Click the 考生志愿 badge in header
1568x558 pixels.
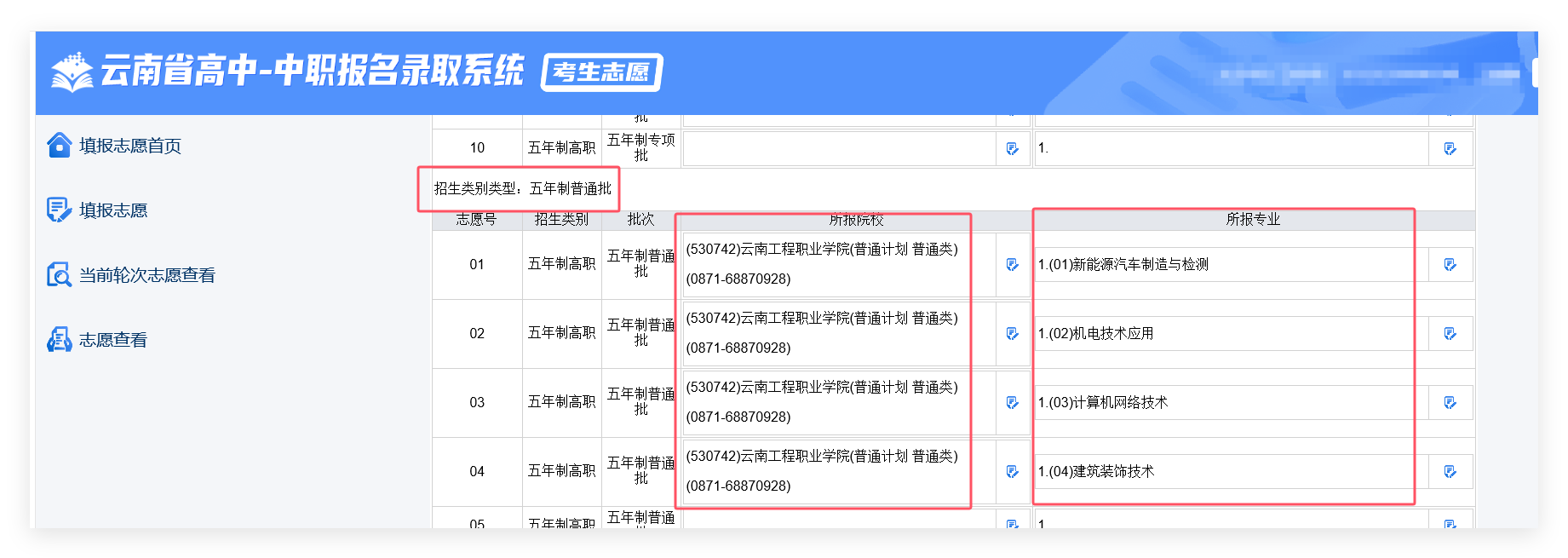(x=602, y=72)
